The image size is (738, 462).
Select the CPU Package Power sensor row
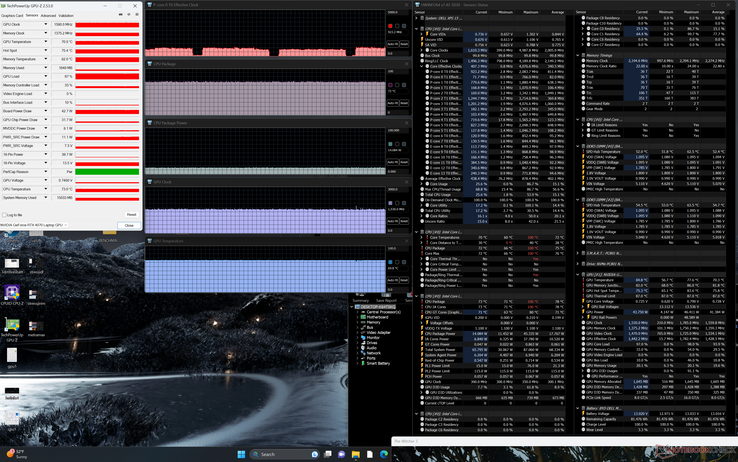493,334
